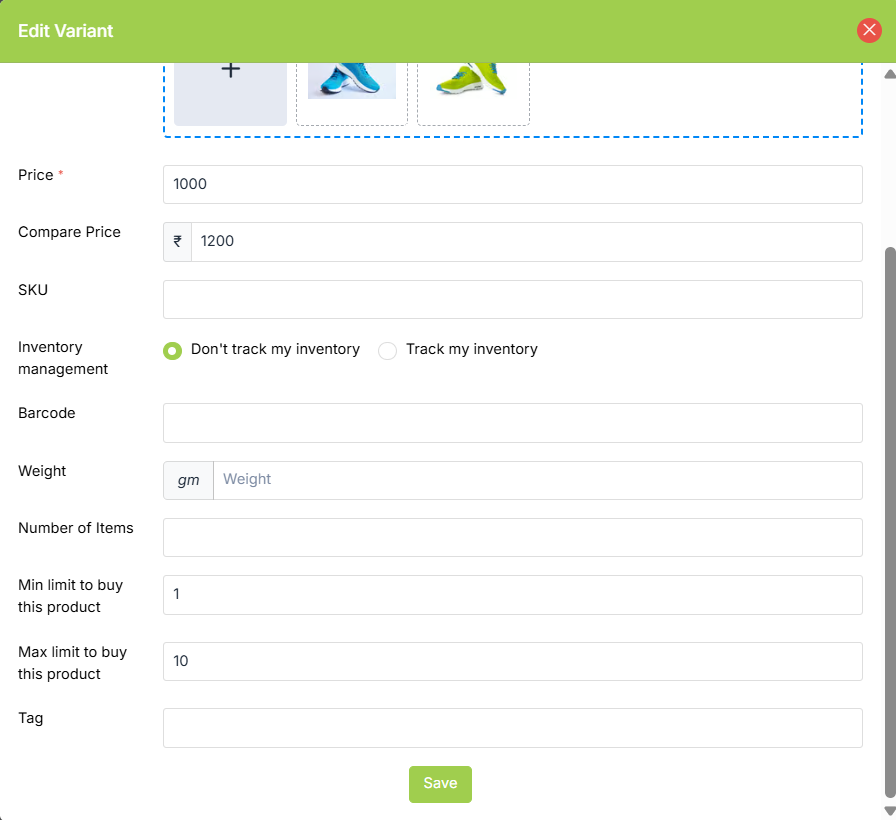Click the Price input field
The height and width of the screenshot is (820, 896).
point(512,184)
